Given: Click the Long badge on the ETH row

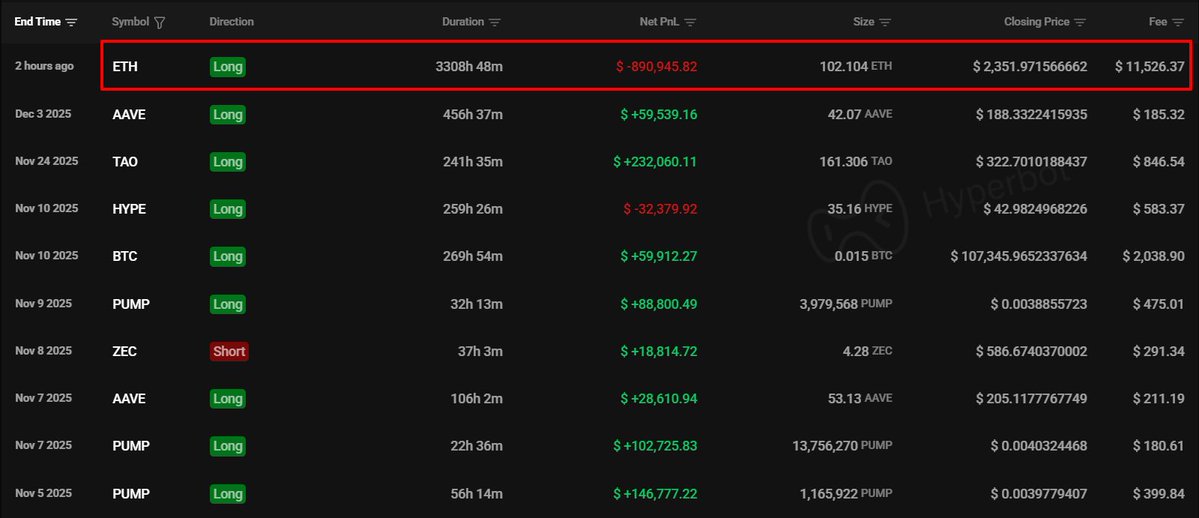Looking at the screenshot, I should [227, 67].
